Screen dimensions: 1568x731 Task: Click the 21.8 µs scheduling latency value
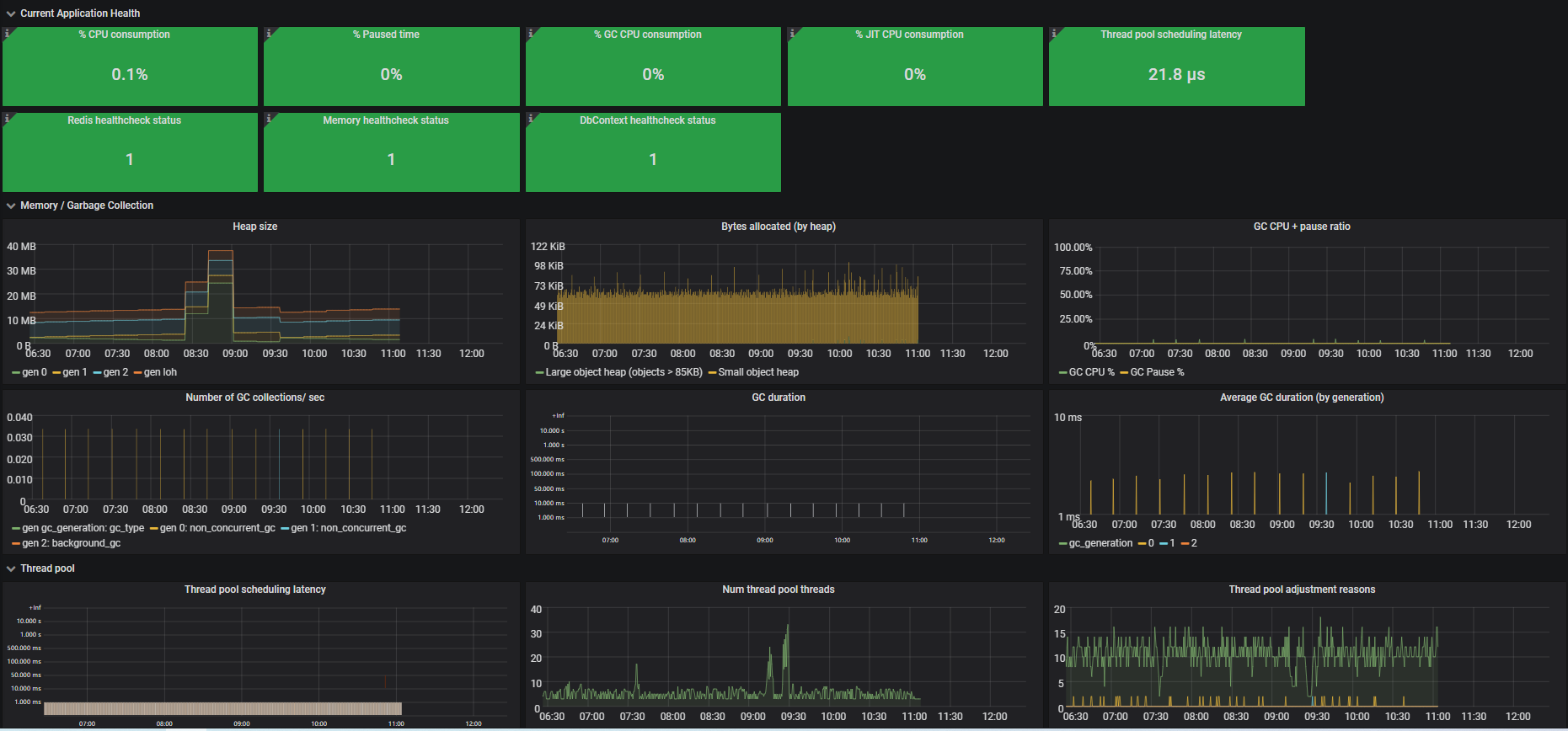coord(1176,74)
